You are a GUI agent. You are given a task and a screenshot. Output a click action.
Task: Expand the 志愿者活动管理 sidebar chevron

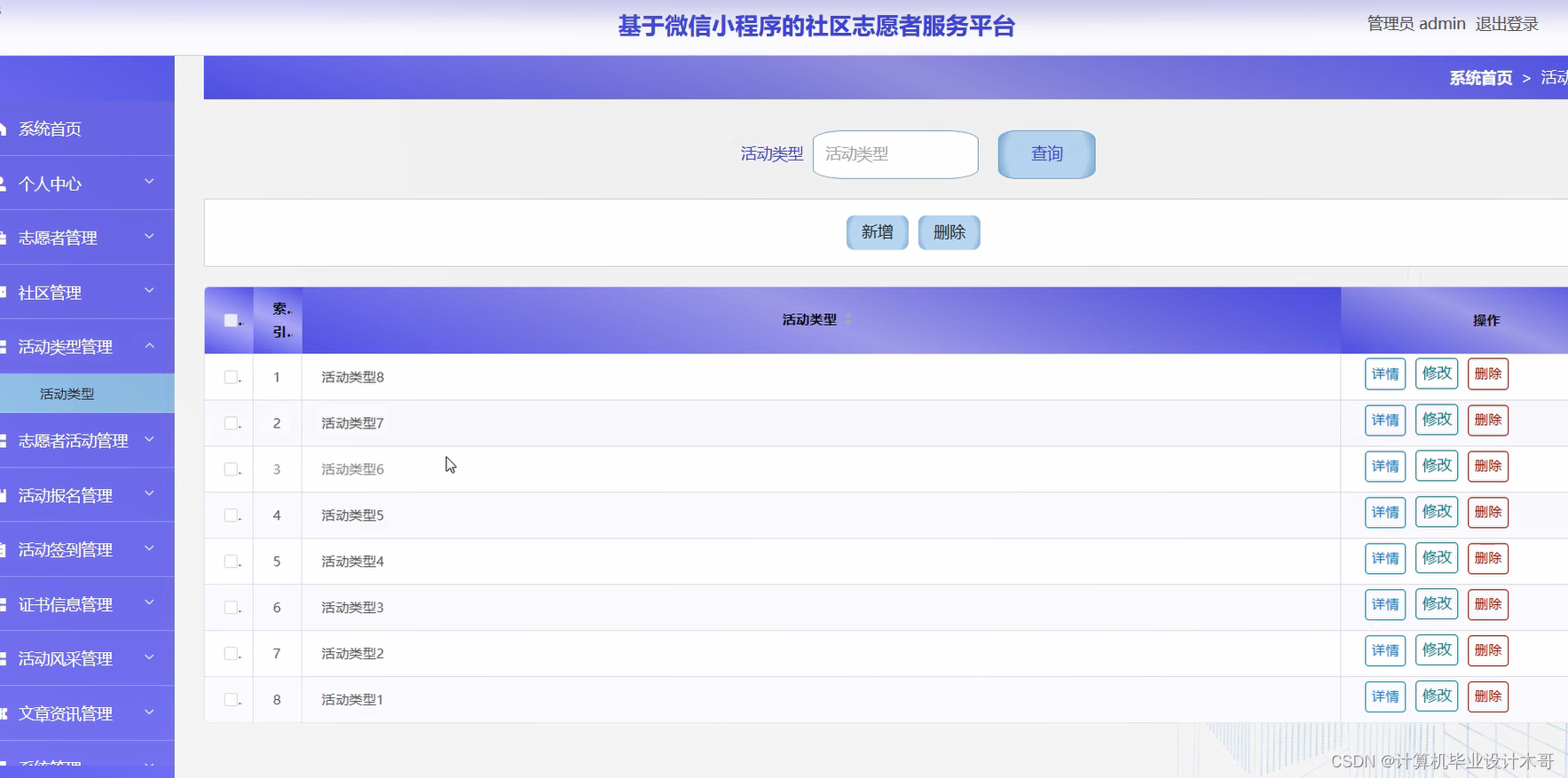(x=149, y=439)
